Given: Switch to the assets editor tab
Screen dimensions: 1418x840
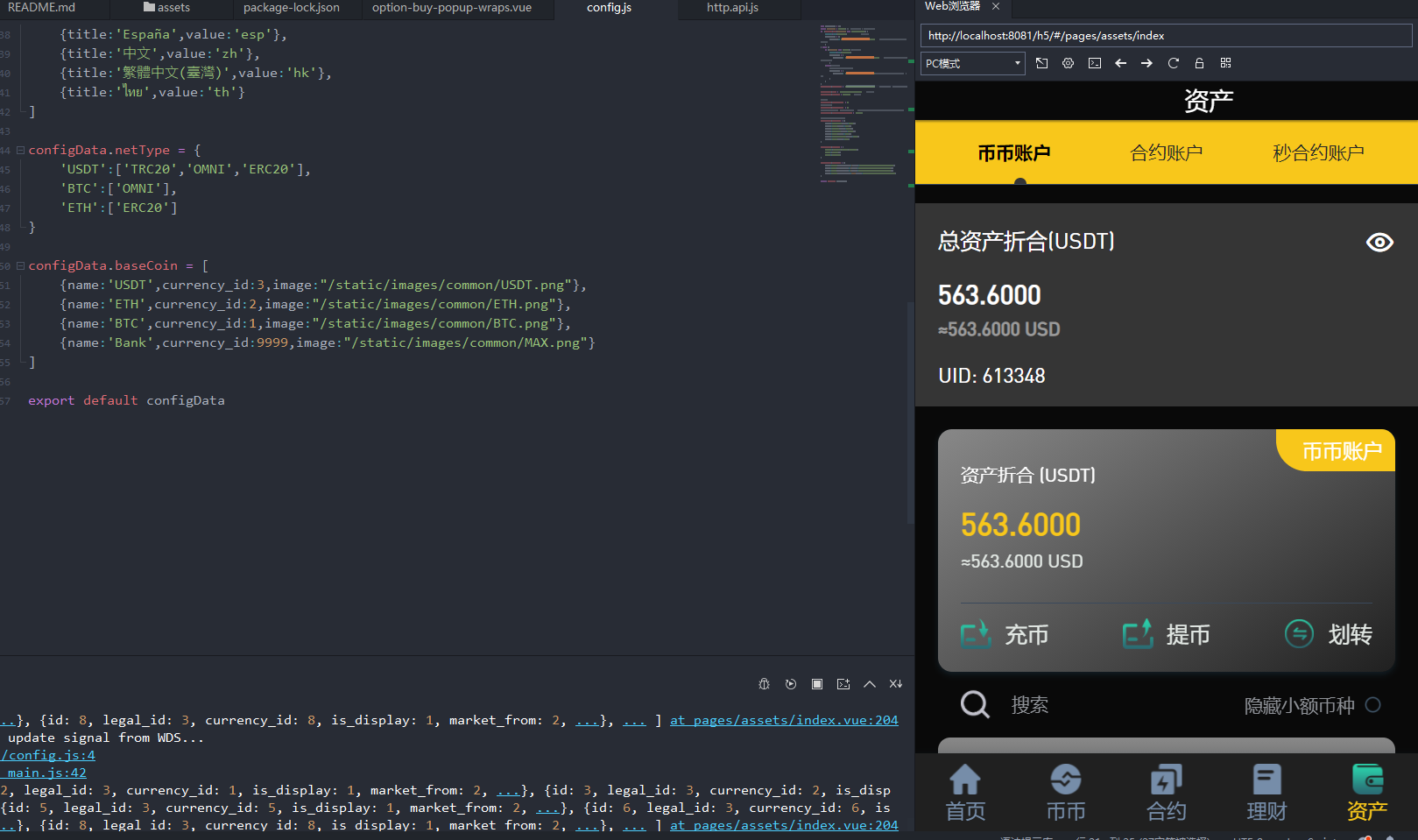Looking at the screenshot, I should (166, 8).
